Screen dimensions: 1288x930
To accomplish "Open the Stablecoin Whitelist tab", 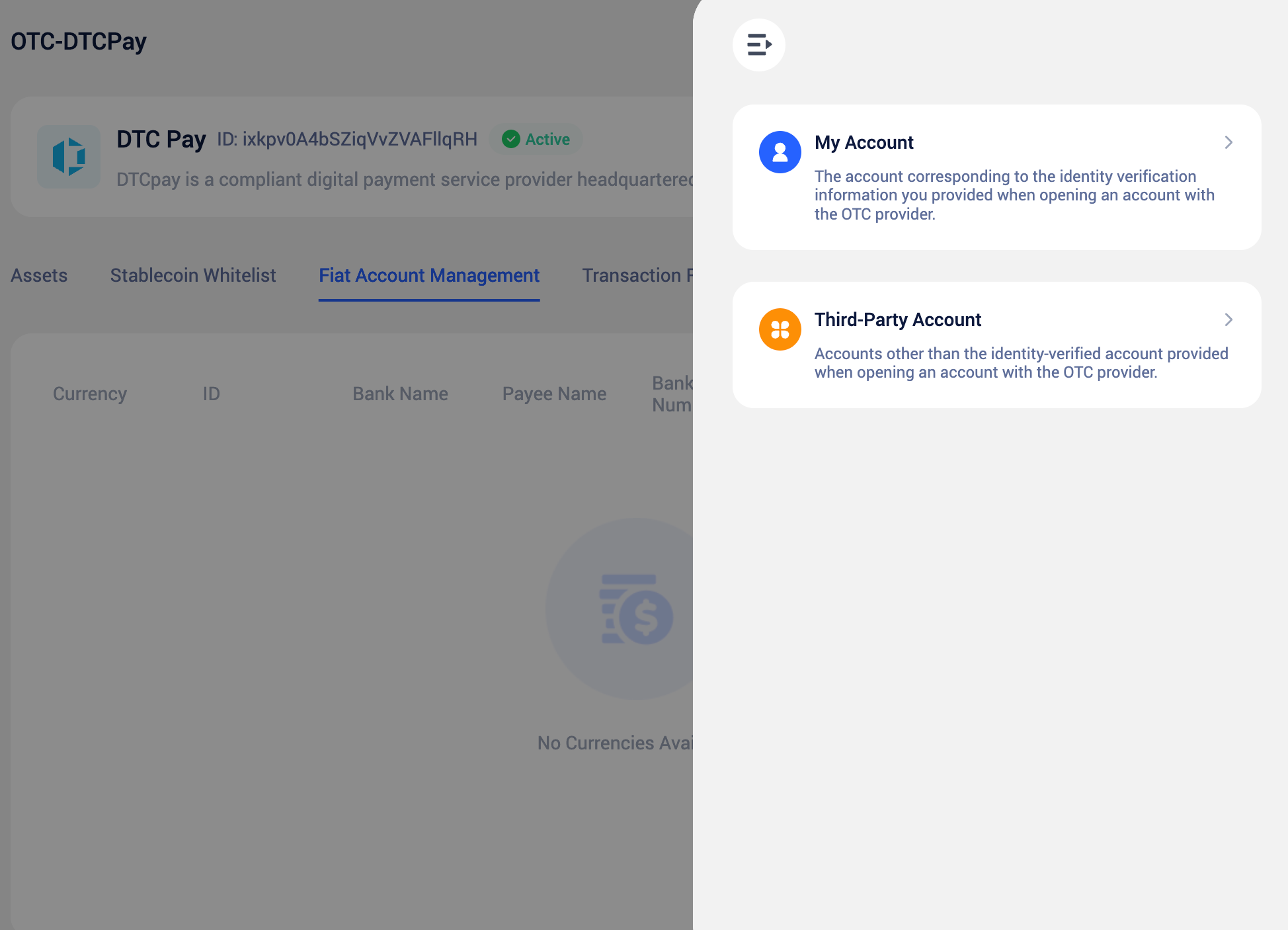I will (x=193, y=275).
